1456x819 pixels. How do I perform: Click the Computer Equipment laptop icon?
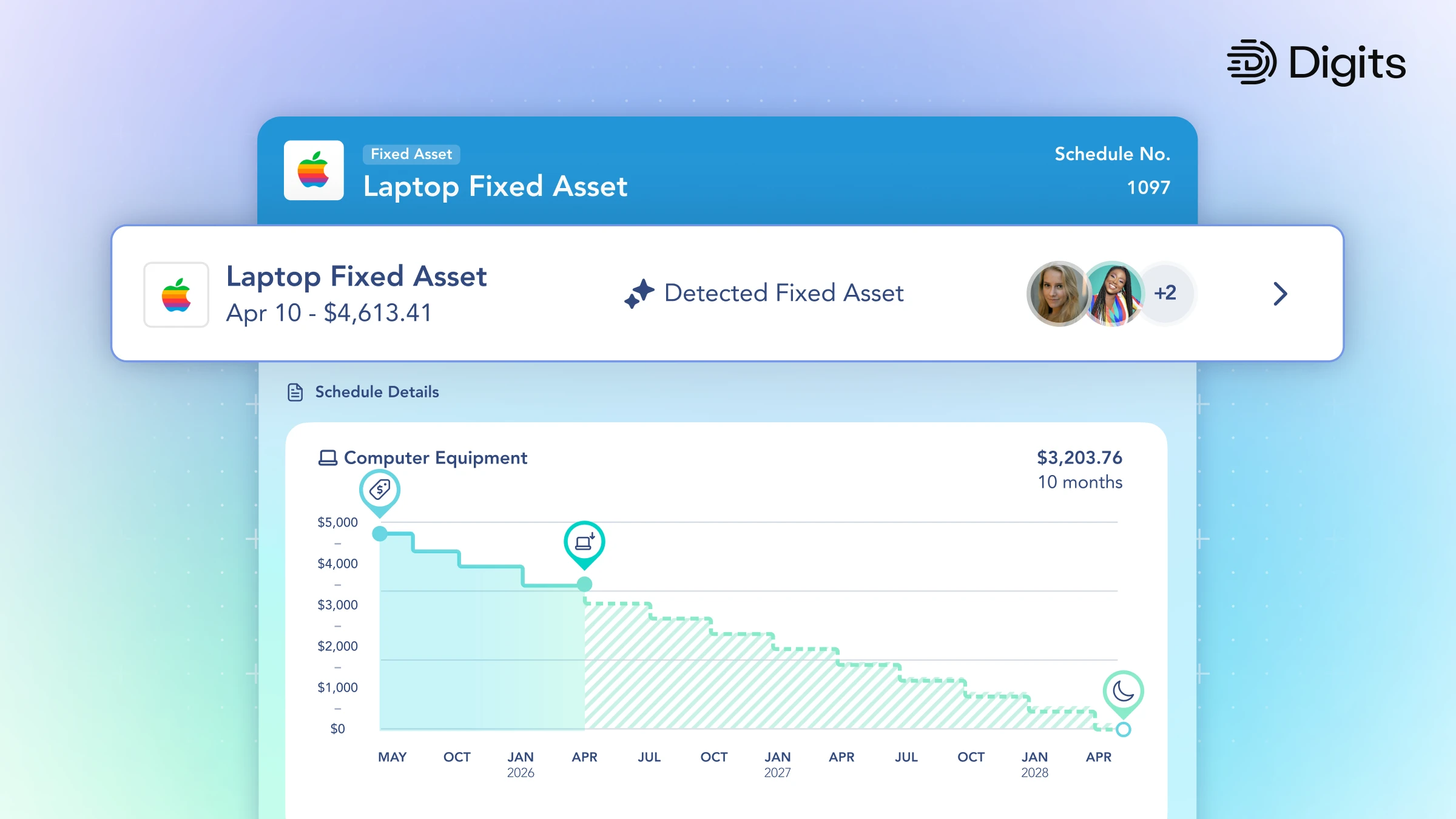pyautogui.click(x=328, y=458)
